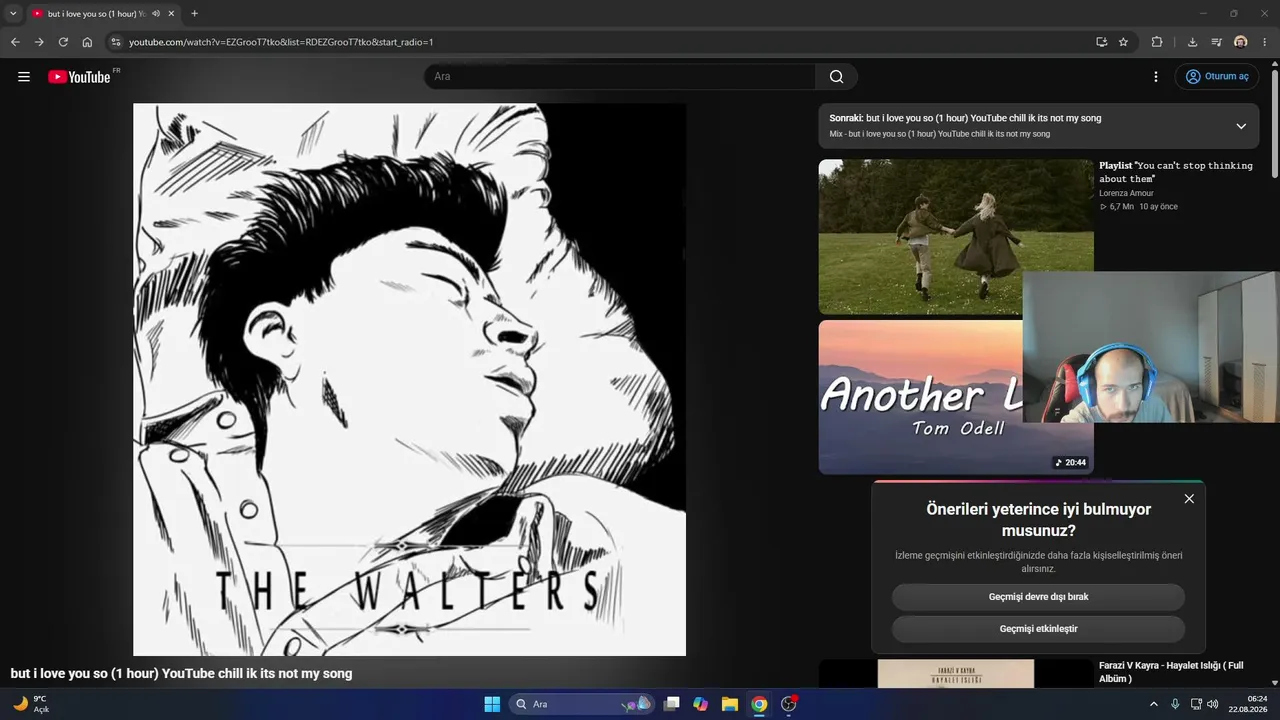1280x720 pixels.
Task: Click the Oturum aç sign-in button
Action: pyautogui.click(x=1217, y=77)
